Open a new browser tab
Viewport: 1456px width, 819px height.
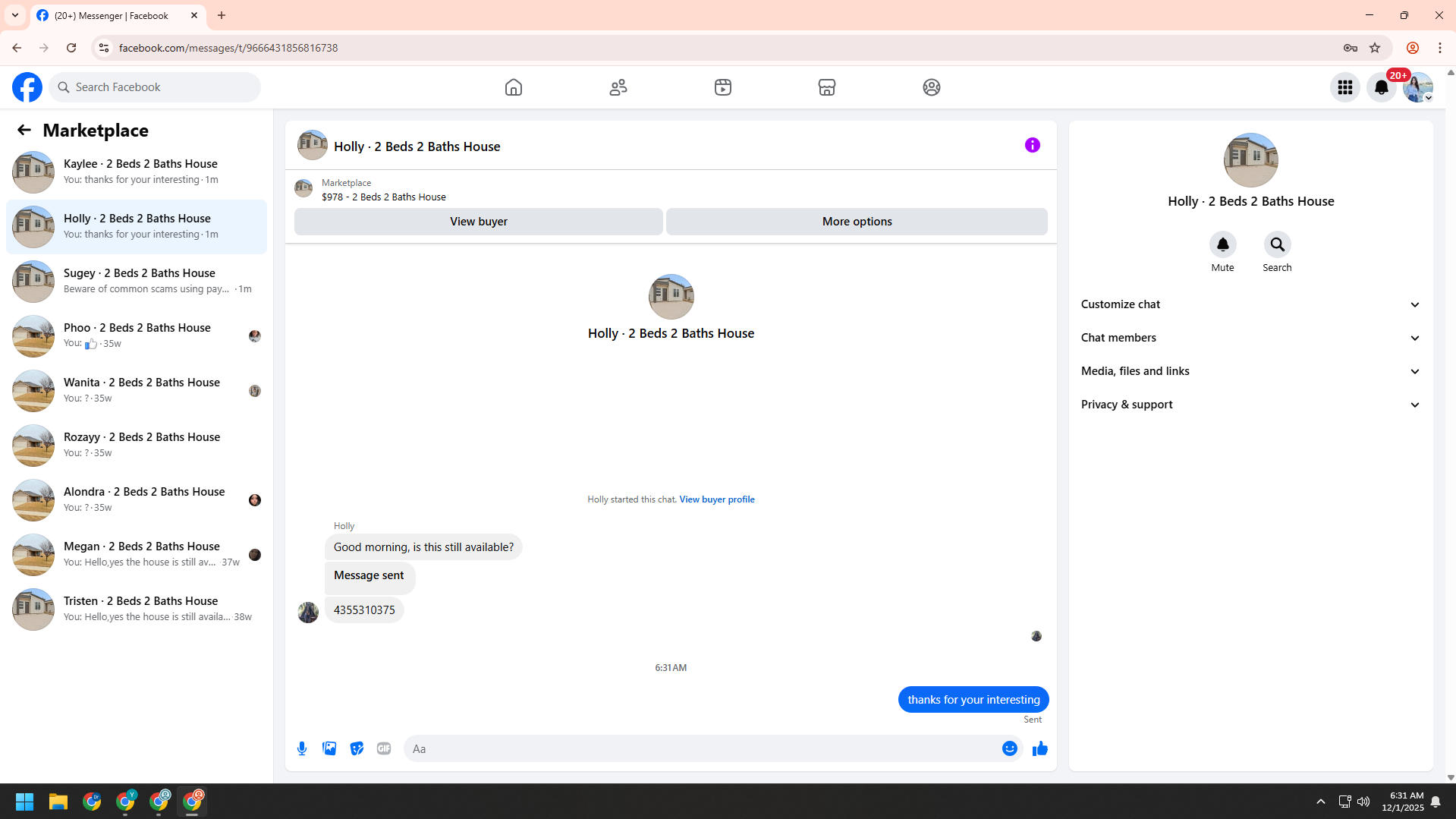click(222, 15)
